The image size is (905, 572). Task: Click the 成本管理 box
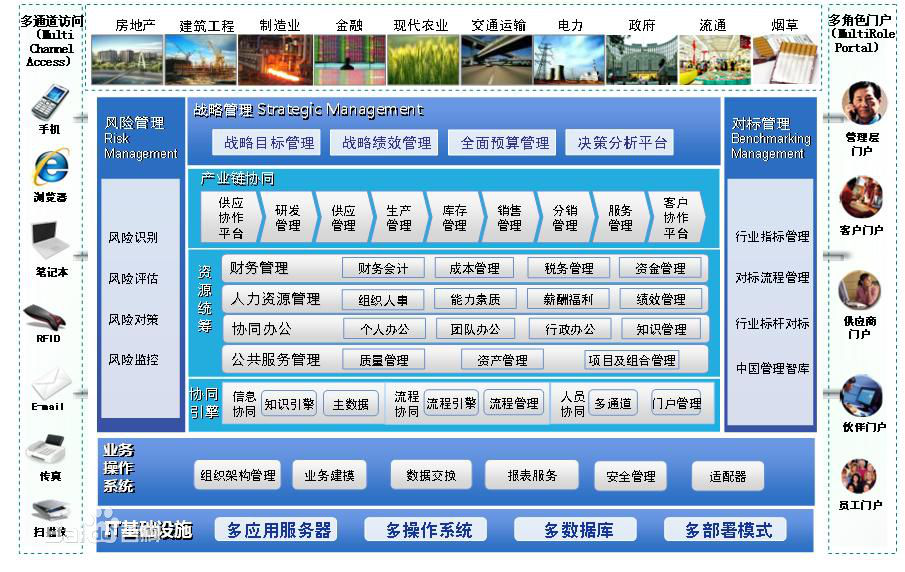click(474, 268)
